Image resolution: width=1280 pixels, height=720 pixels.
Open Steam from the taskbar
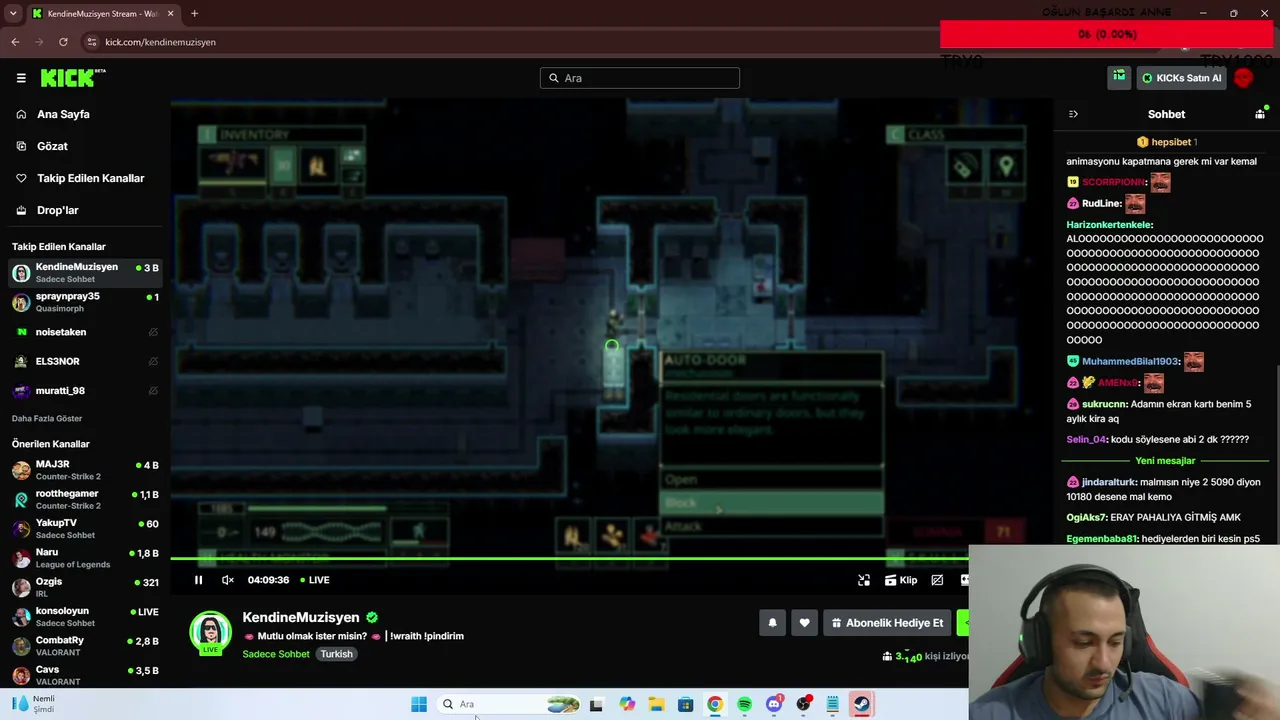point(861,704)
